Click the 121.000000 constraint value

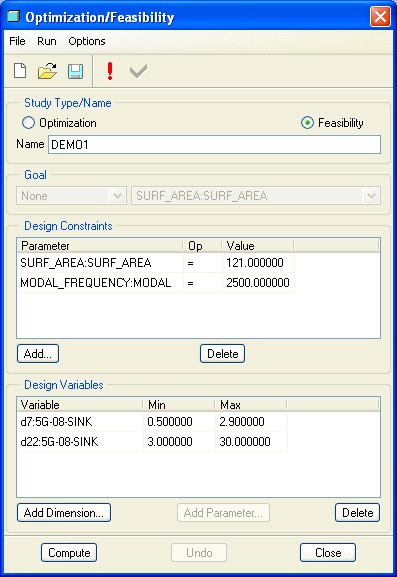coord(255,263)
